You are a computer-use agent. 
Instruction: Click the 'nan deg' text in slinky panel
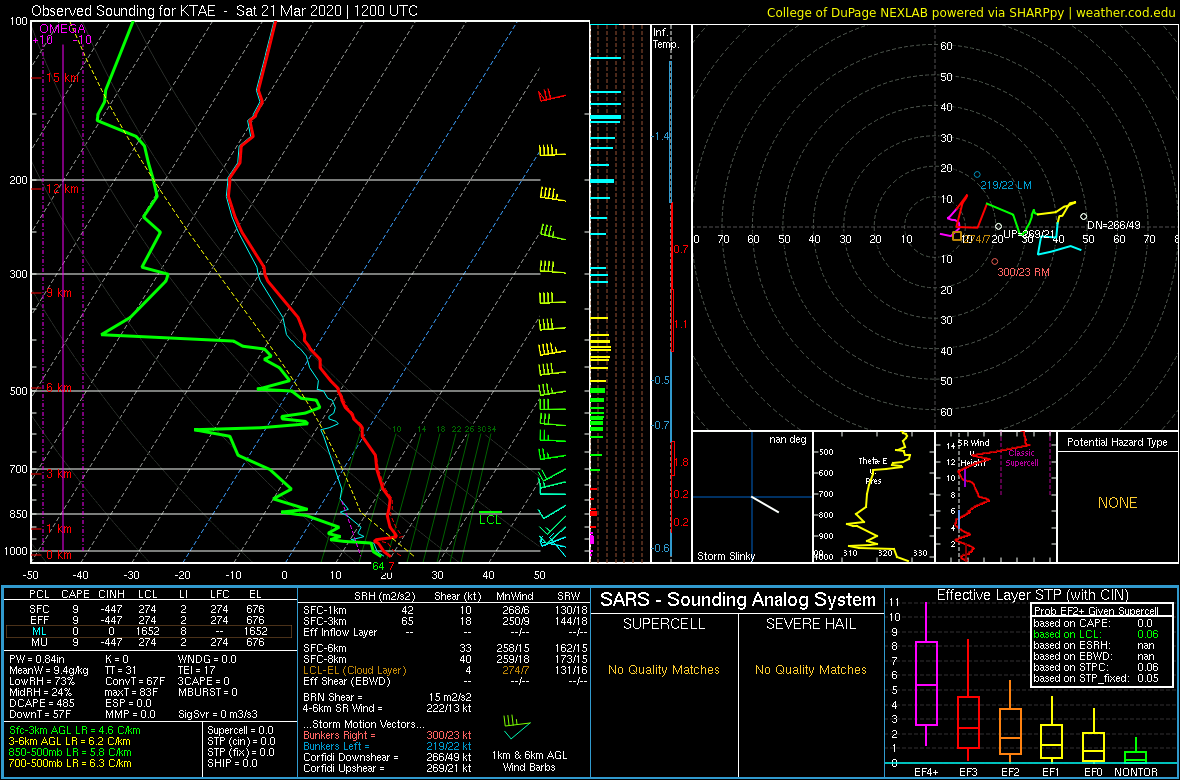click(x=789, y=439)
